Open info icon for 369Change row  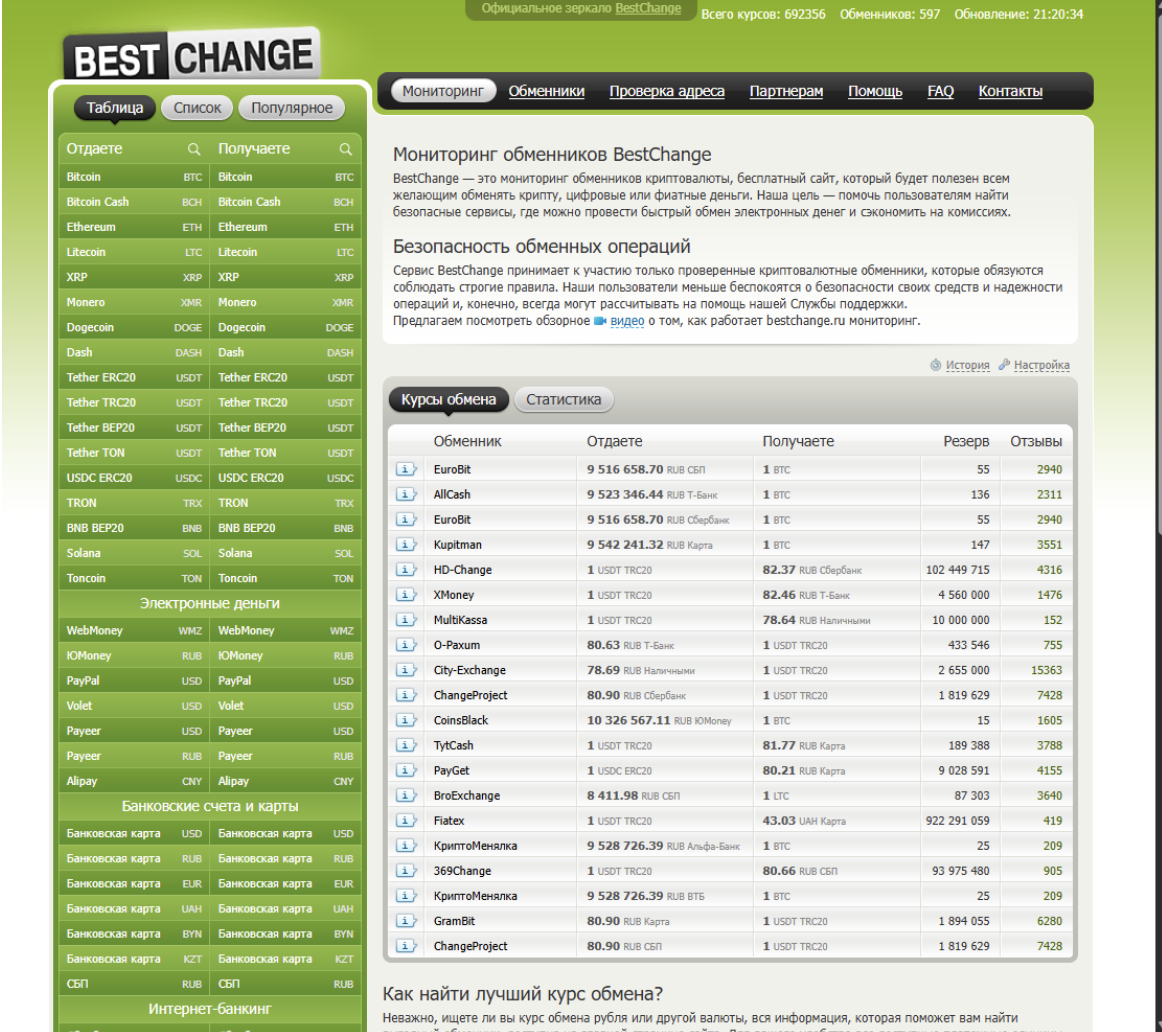405,871
